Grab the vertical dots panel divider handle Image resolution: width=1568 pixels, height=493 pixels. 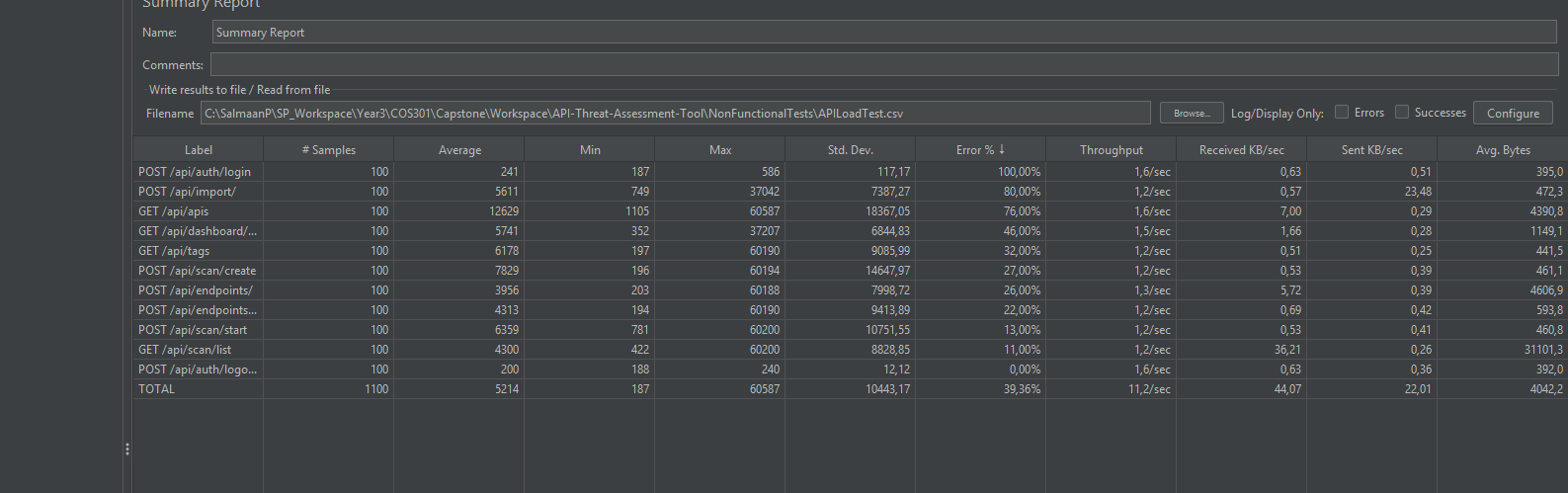tap(127, 450)
